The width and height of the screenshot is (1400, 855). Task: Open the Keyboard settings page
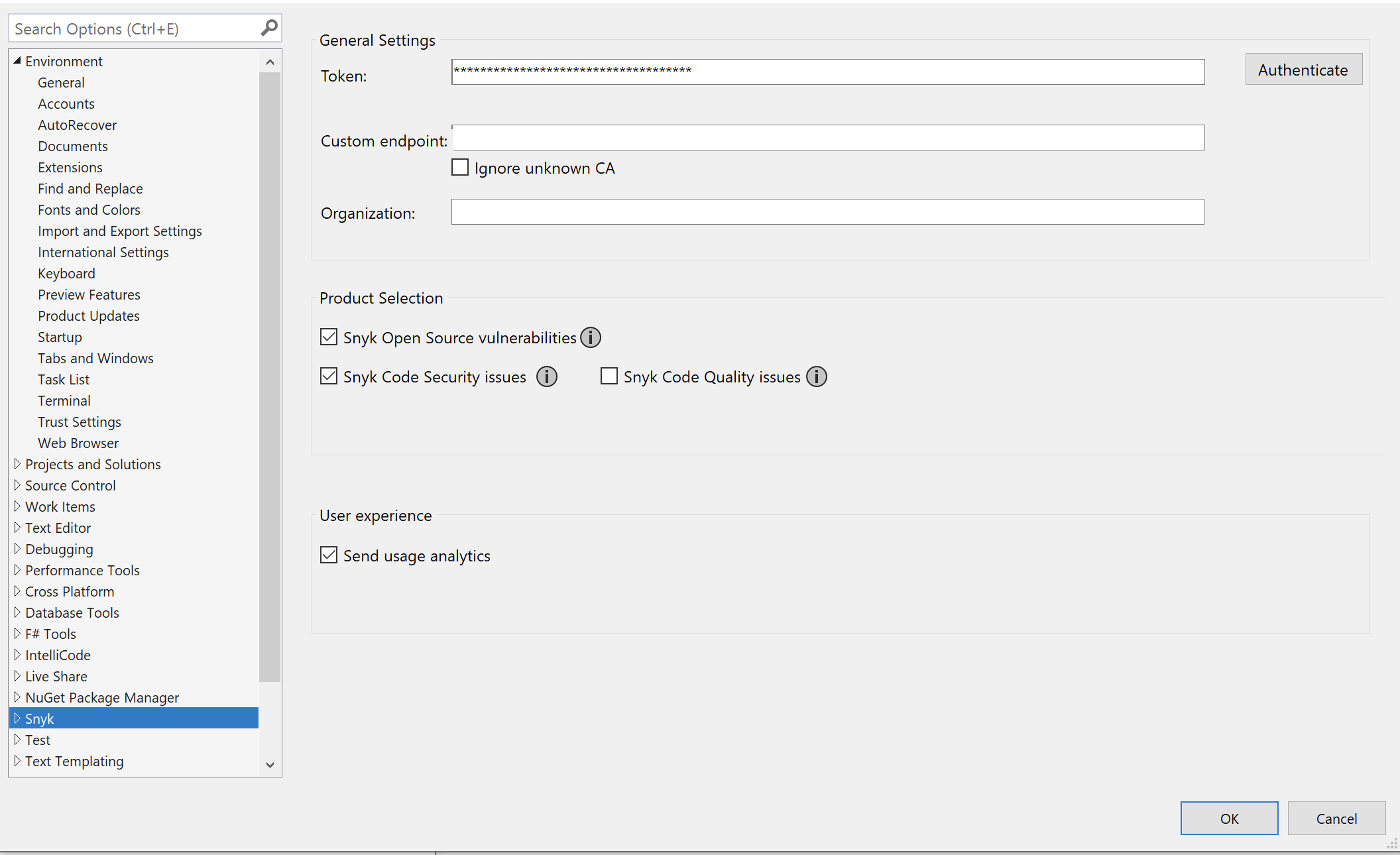point(66,273)
